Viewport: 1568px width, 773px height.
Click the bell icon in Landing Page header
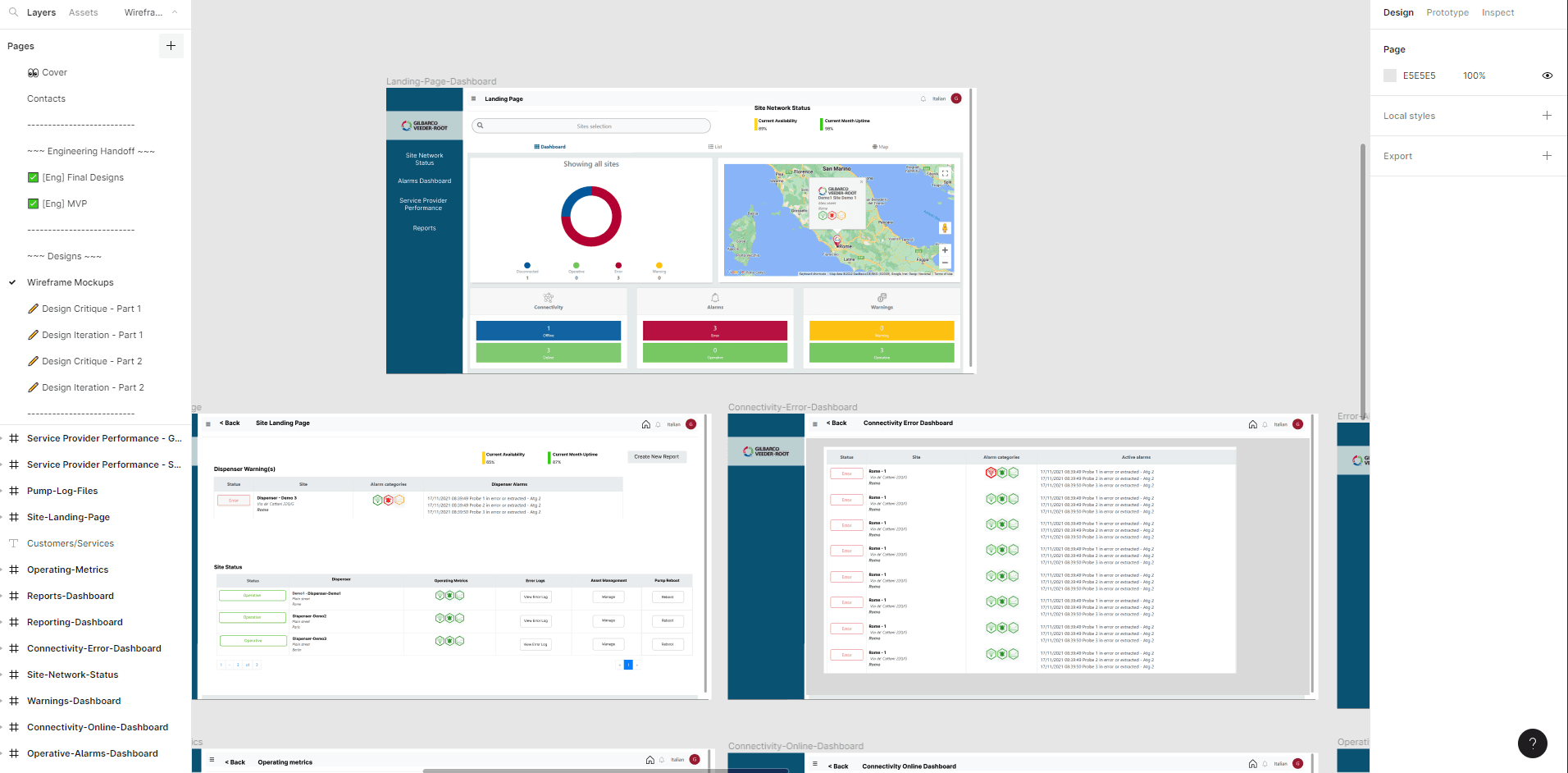coord(923,98)
